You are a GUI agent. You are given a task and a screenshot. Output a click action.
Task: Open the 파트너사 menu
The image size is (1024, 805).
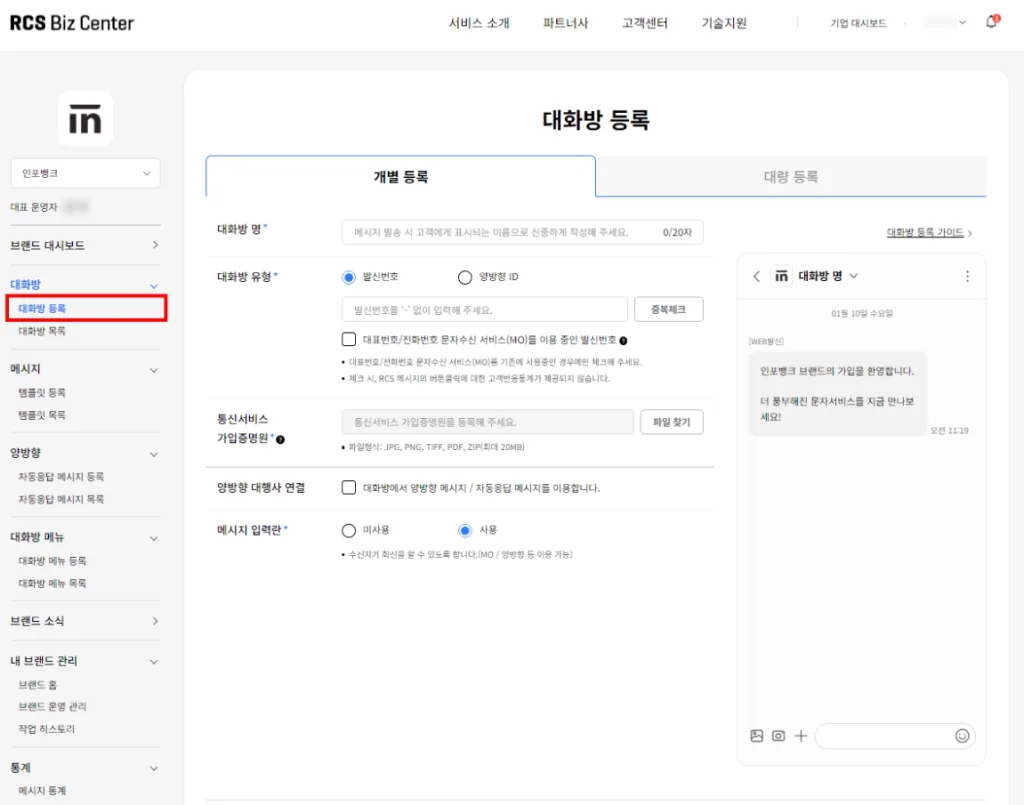click(x=566, y=24)
